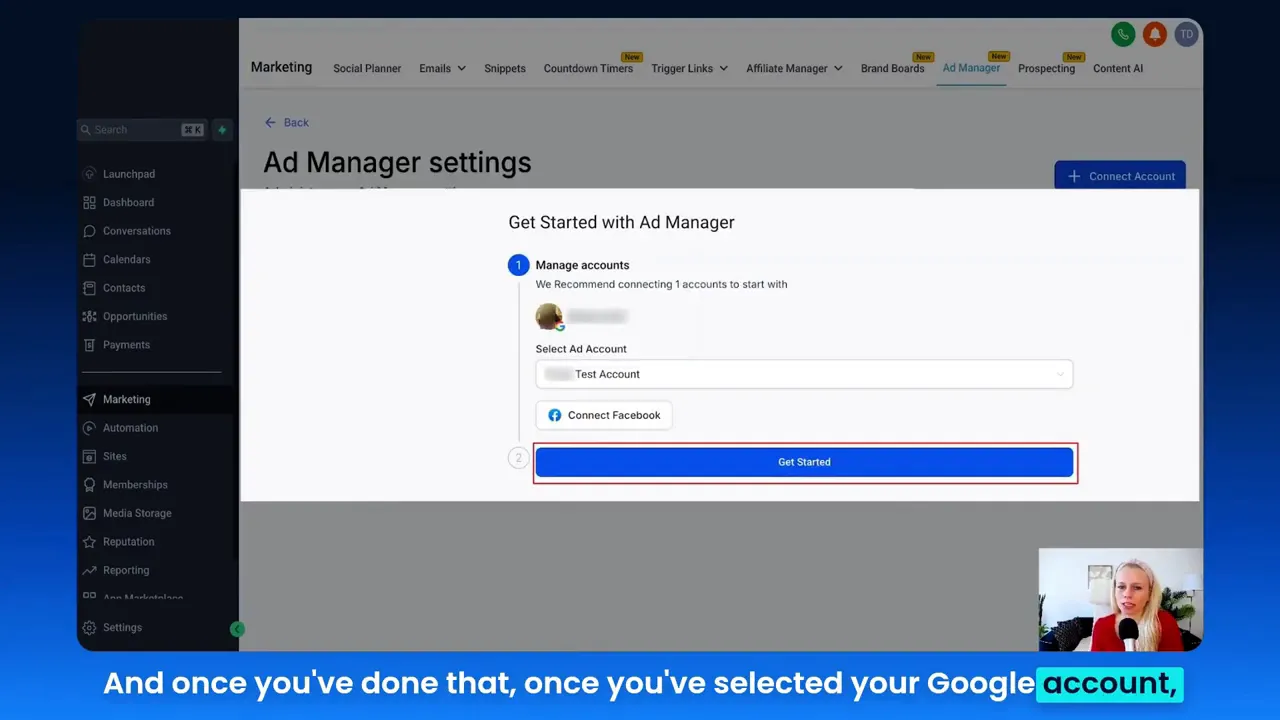
Task: Click the Conversations chat bubble icon
Action: (90, 231)
